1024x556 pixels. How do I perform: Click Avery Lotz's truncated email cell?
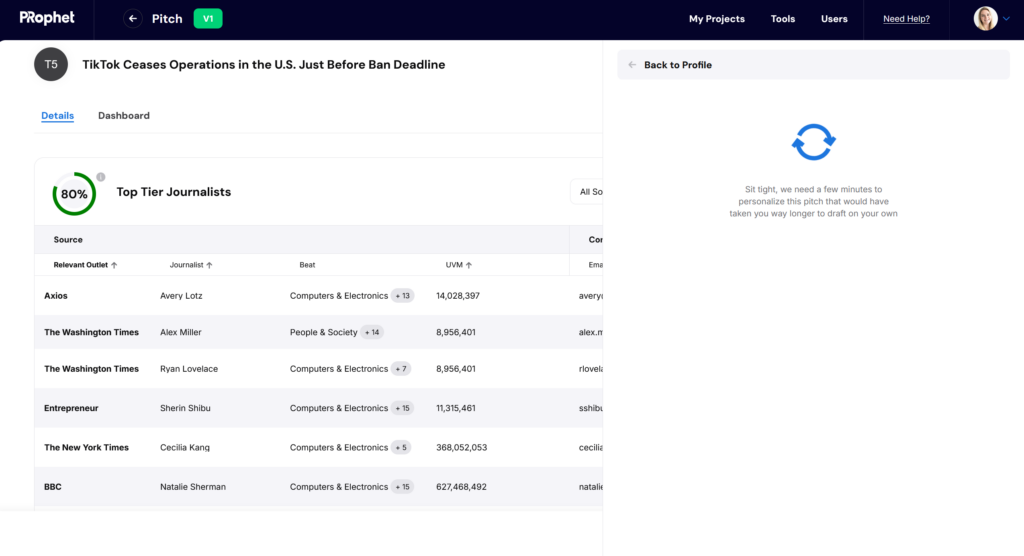click(x=590, y=295)
